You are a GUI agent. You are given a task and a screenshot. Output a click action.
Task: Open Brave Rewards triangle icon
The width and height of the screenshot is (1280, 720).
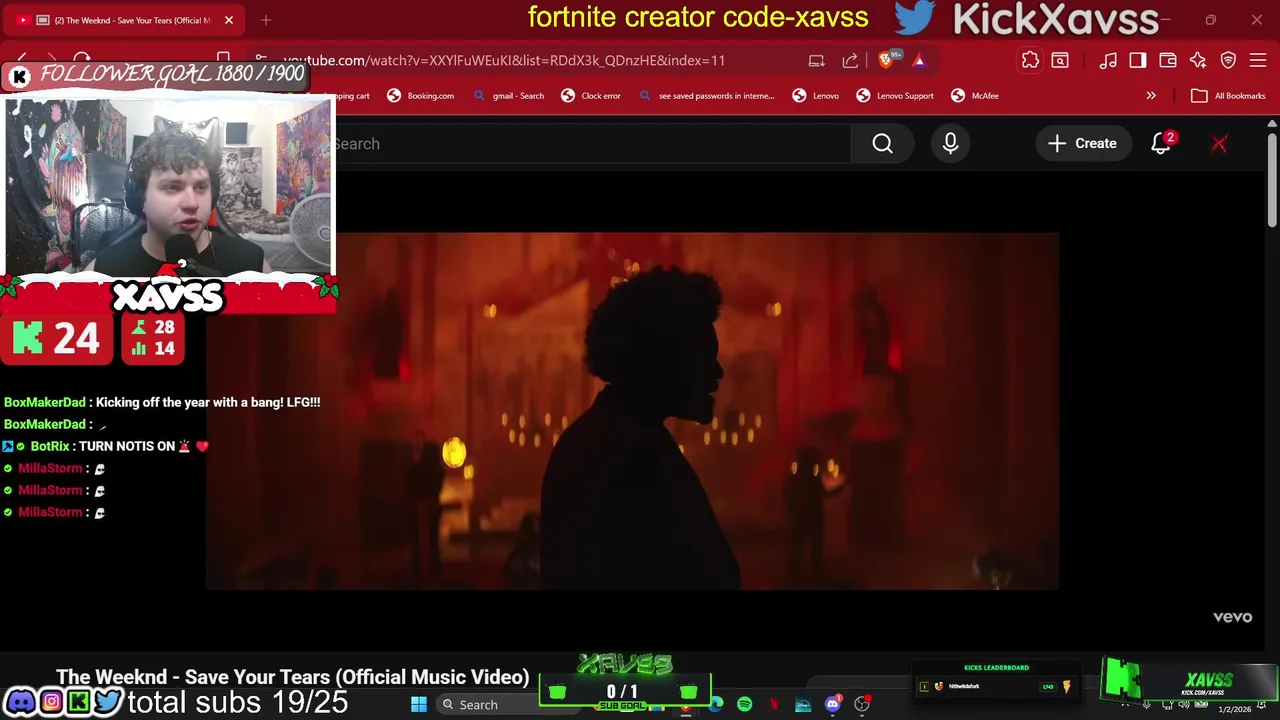(x=919, y=60)
